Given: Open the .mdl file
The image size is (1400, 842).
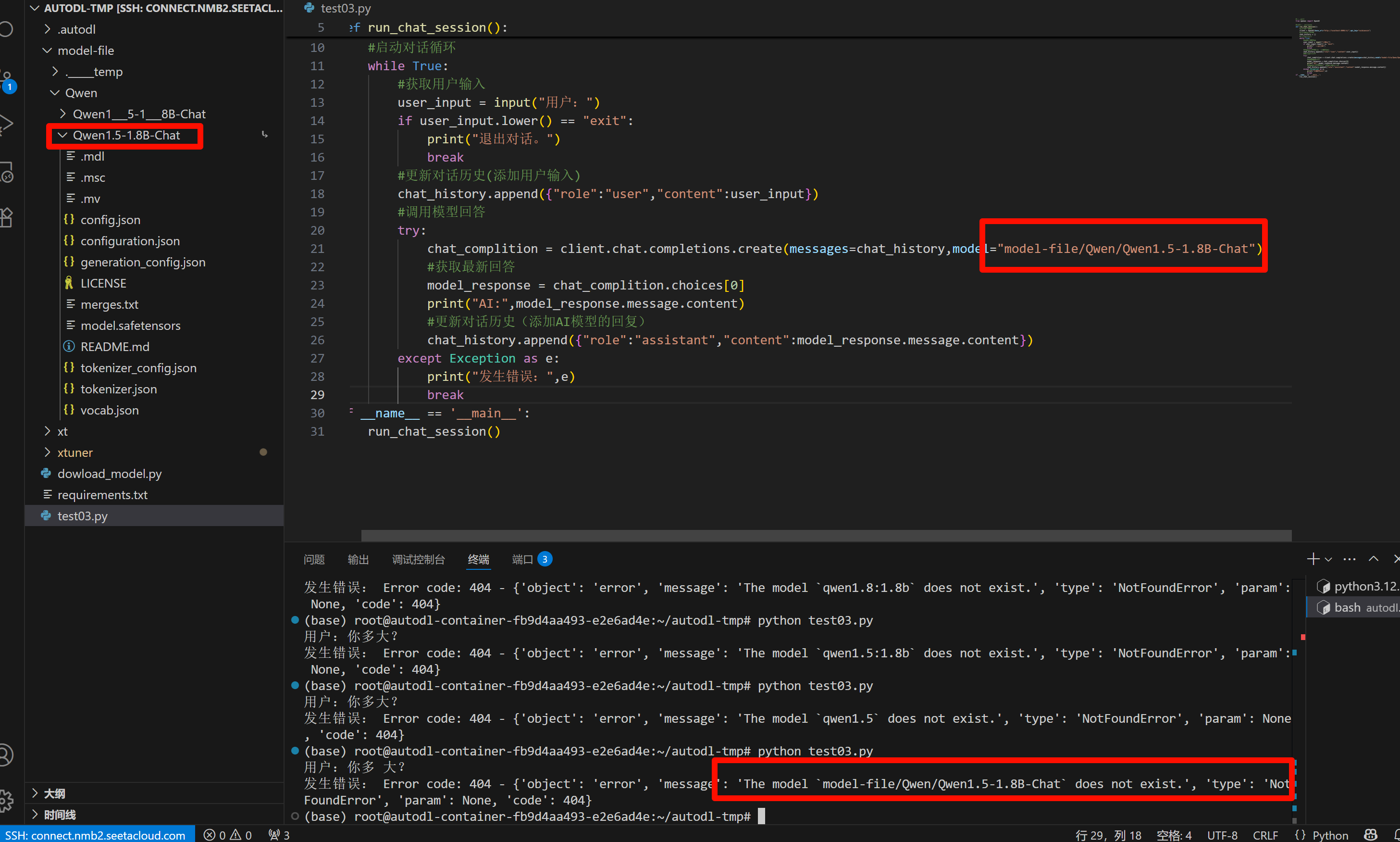Looking at the screenshot, I should click(154, 156).
